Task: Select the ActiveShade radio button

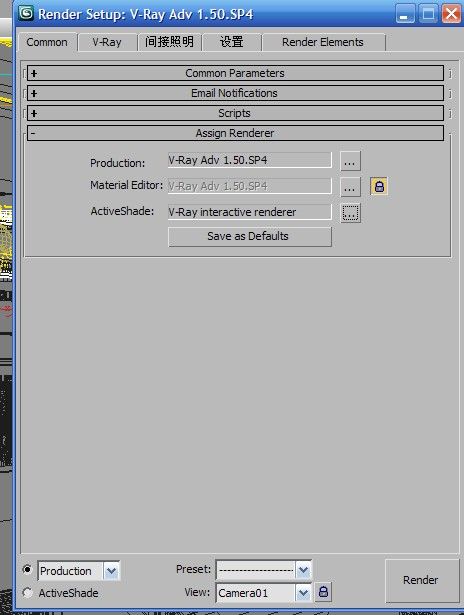Action: pos(27,592)
